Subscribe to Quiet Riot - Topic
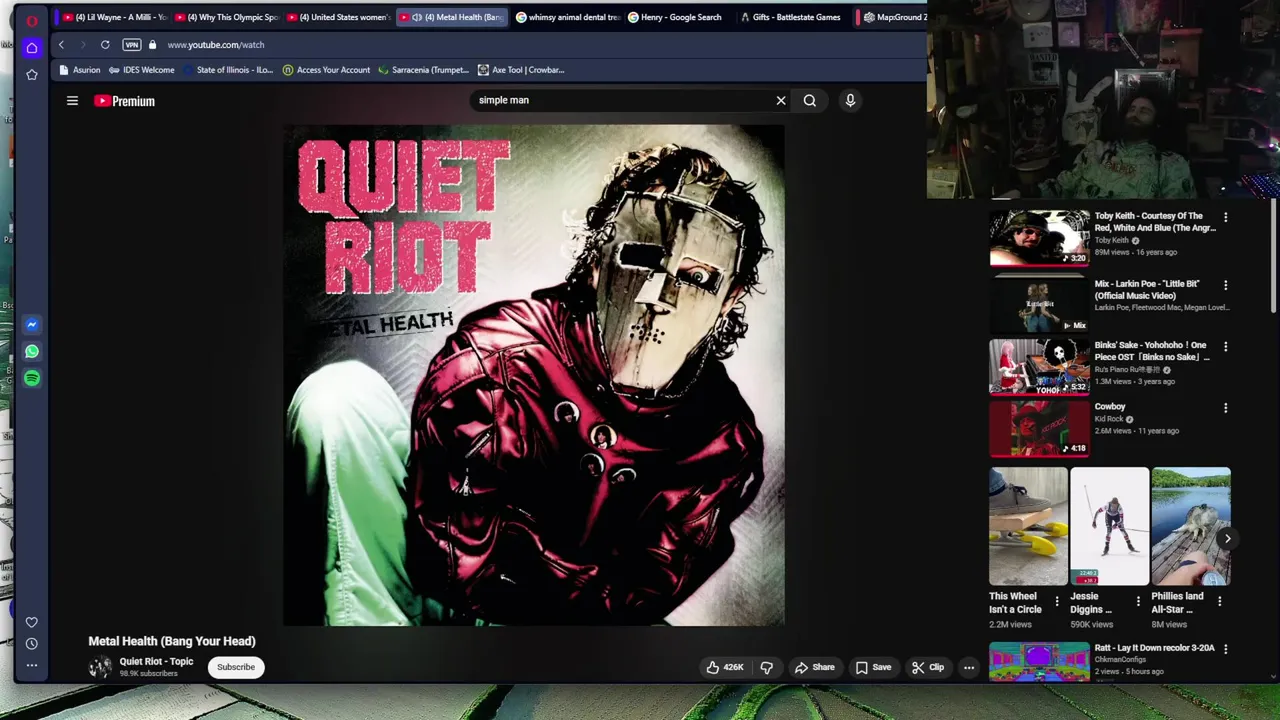 [236, 667]
